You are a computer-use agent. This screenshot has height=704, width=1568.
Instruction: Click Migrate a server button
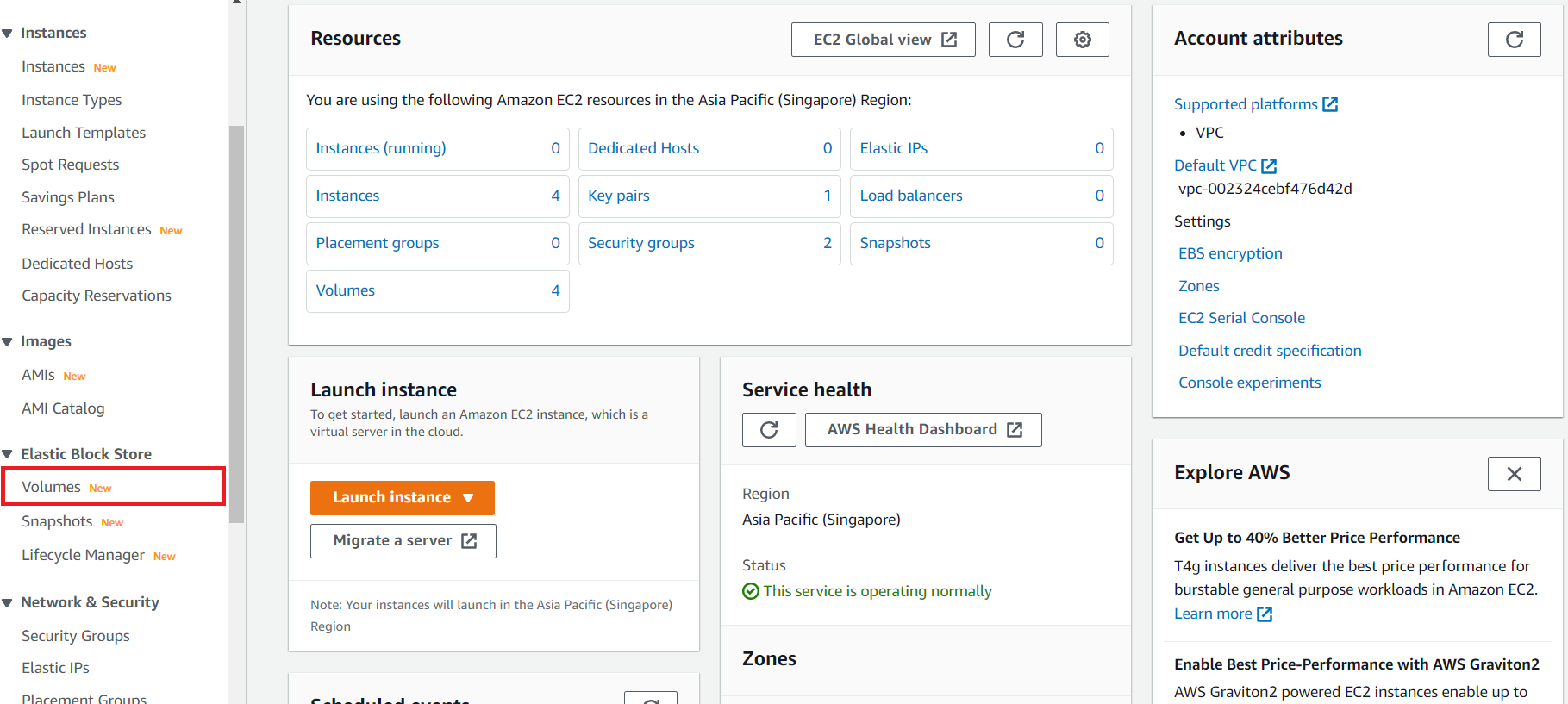(403, 541)
